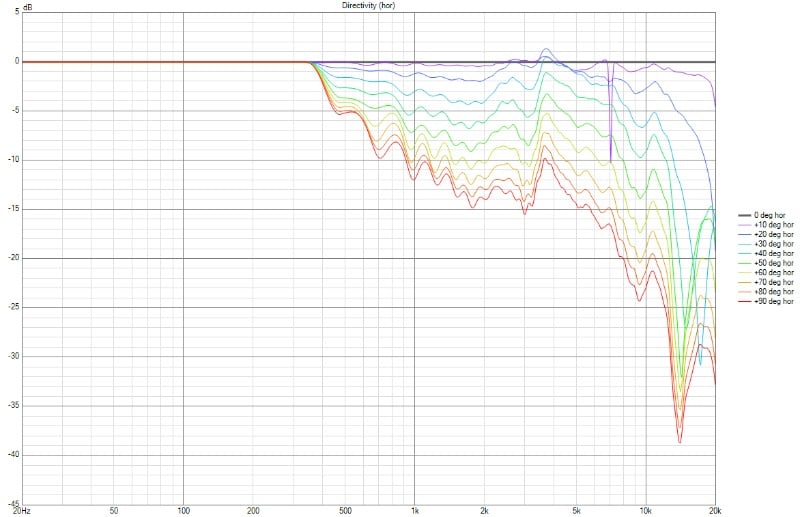The width and height of the screenshot is (800, 517).
Task: Toggle the +30 deg hor legend item
Action: click(775, 243)
